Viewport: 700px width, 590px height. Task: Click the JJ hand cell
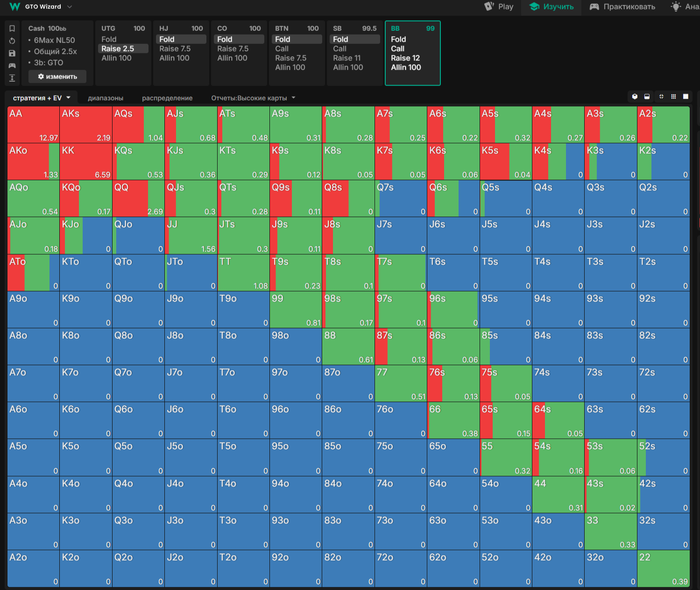[x=191, y=236]
